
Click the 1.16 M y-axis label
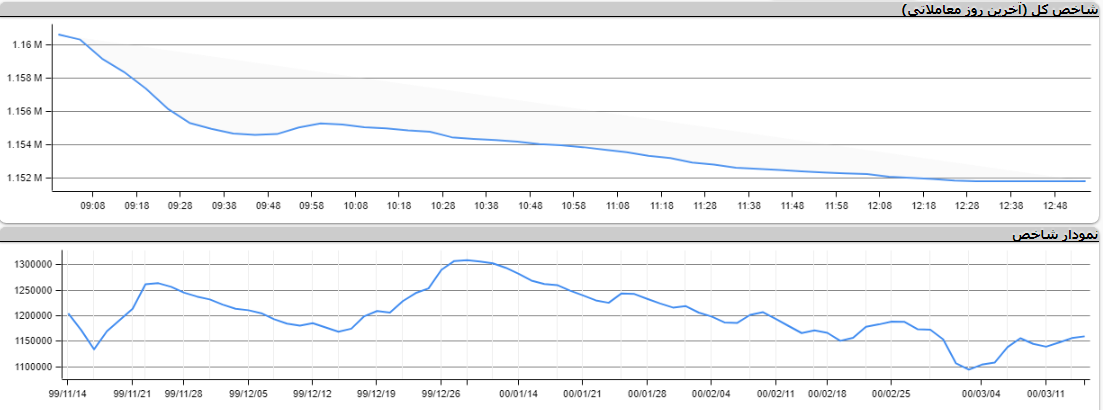pos(27,45)
